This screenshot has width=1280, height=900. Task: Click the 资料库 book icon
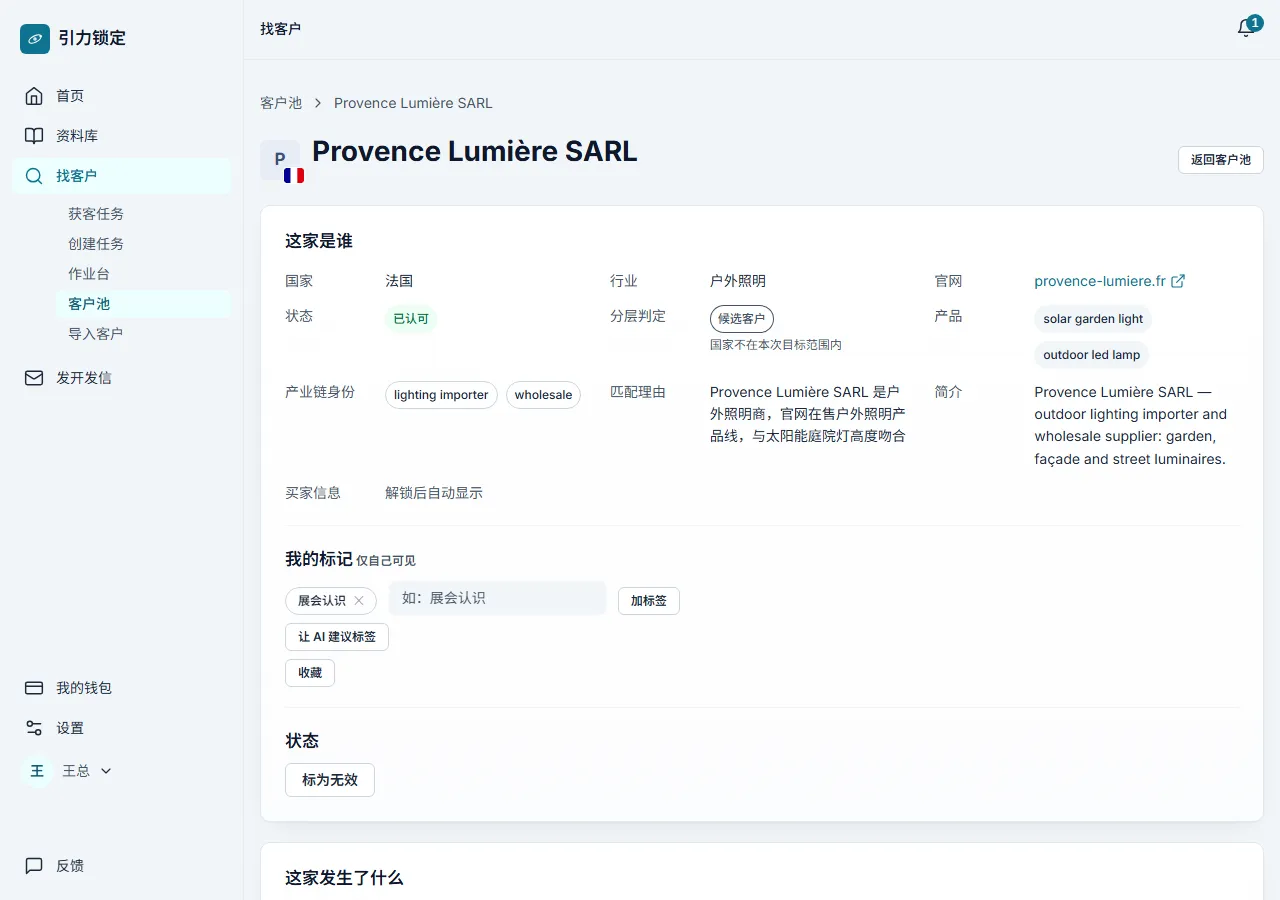(34, 136)
